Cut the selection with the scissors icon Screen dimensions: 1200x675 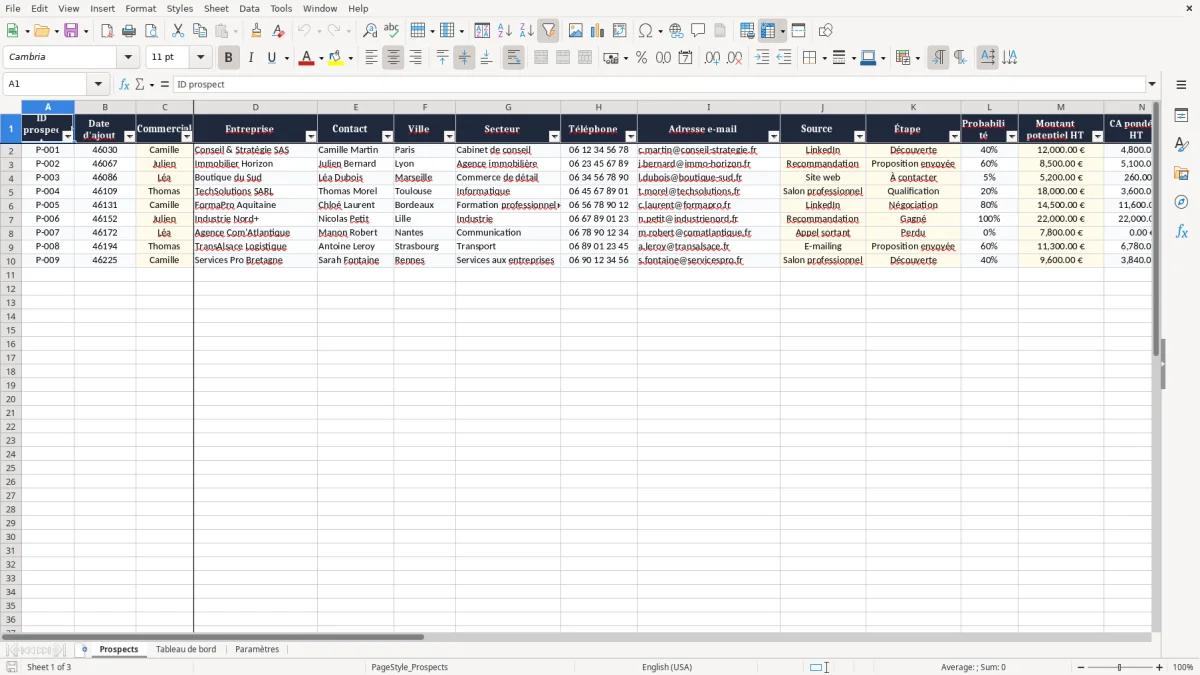(178, 31)
